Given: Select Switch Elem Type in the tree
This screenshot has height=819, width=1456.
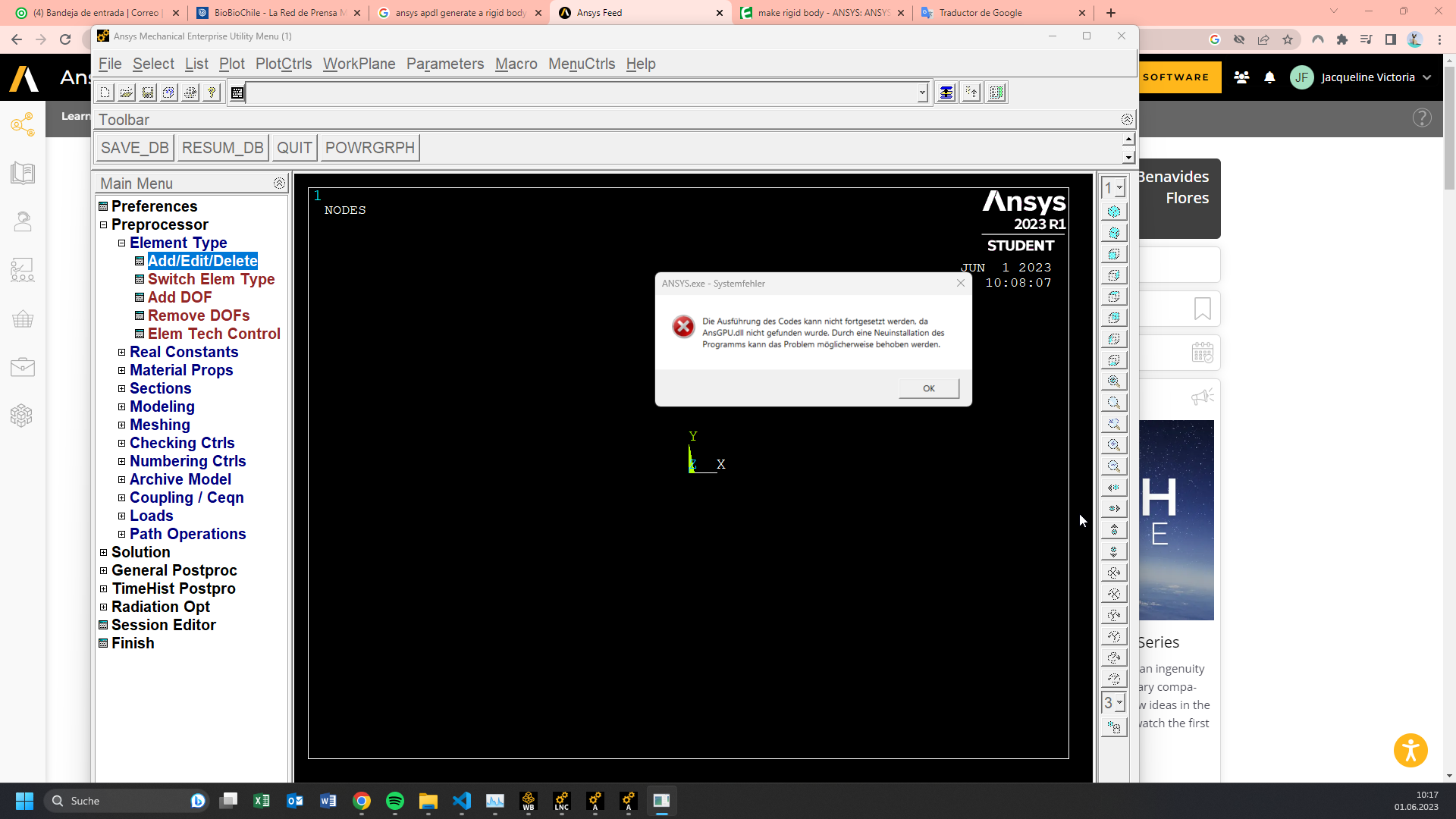Looking at the screenshot, I should coord(211,279).
